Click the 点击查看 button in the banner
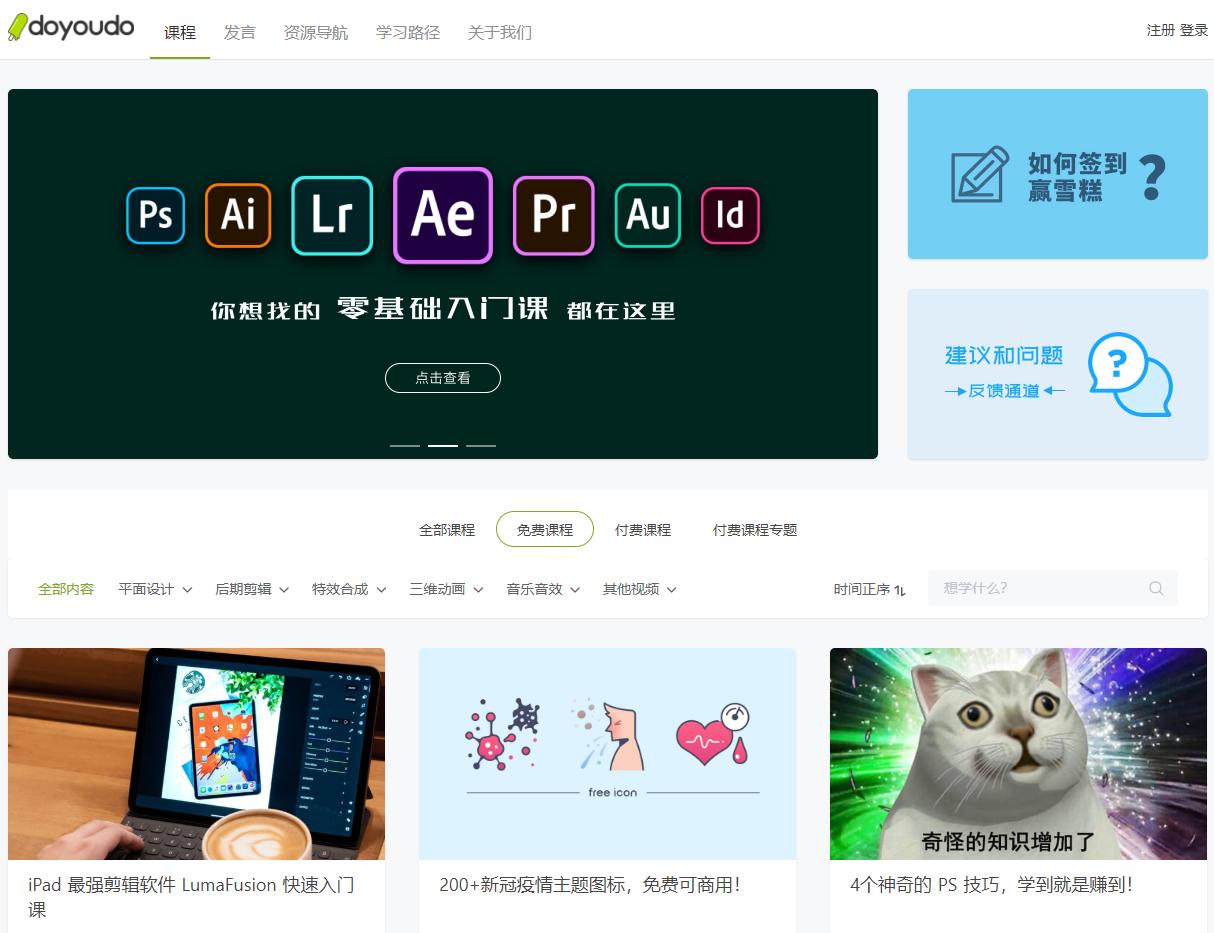This screenshot has height=933, width=1214. (x=442, y=378)
